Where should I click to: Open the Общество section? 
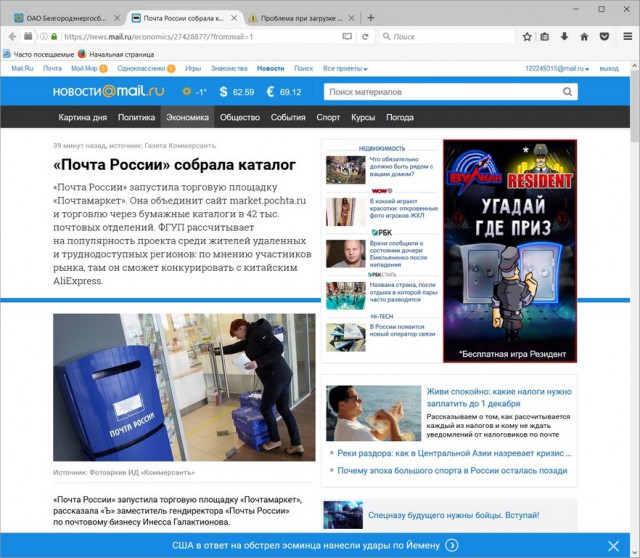240,118
